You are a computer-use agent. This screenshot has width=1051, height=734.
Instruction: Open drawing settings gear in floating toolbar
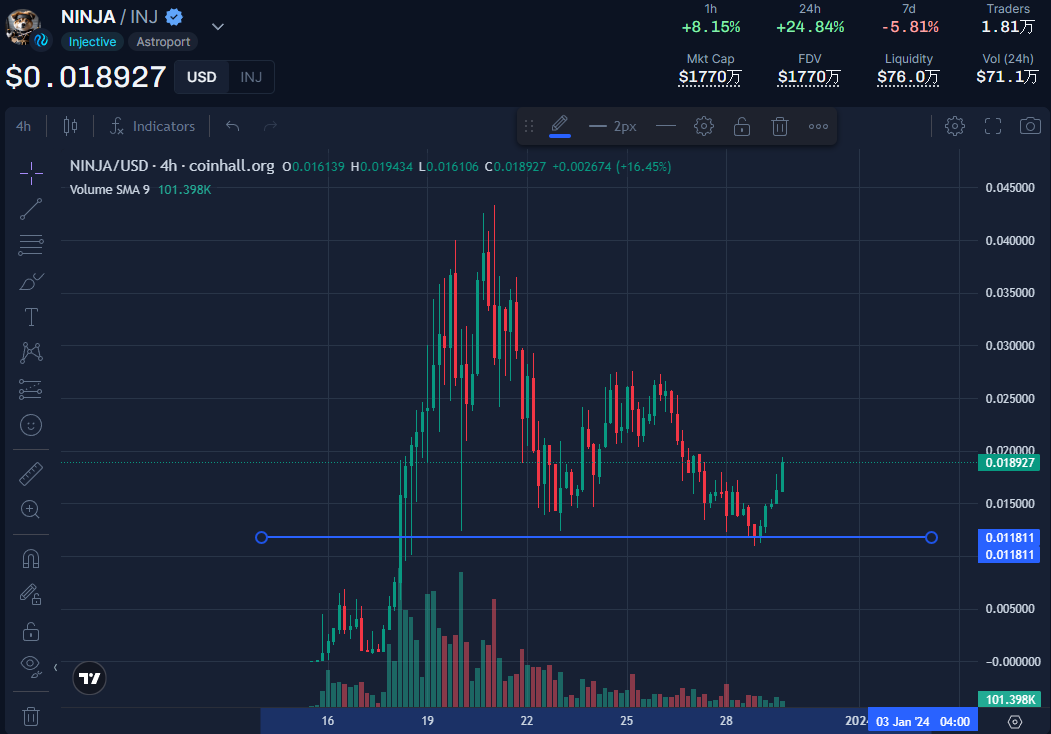click(x=704, y=126)
